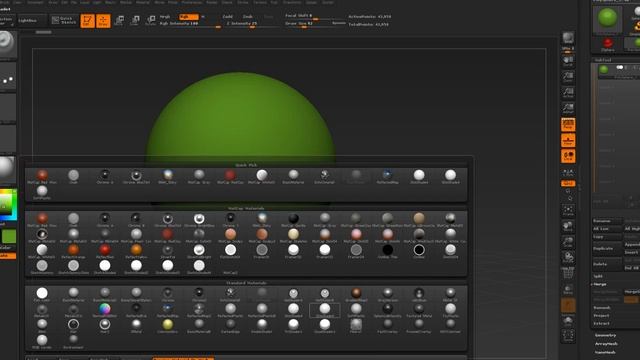640x360 pixels.
Task: Pick the black Outline Thin material
Action: coord(387,251)
